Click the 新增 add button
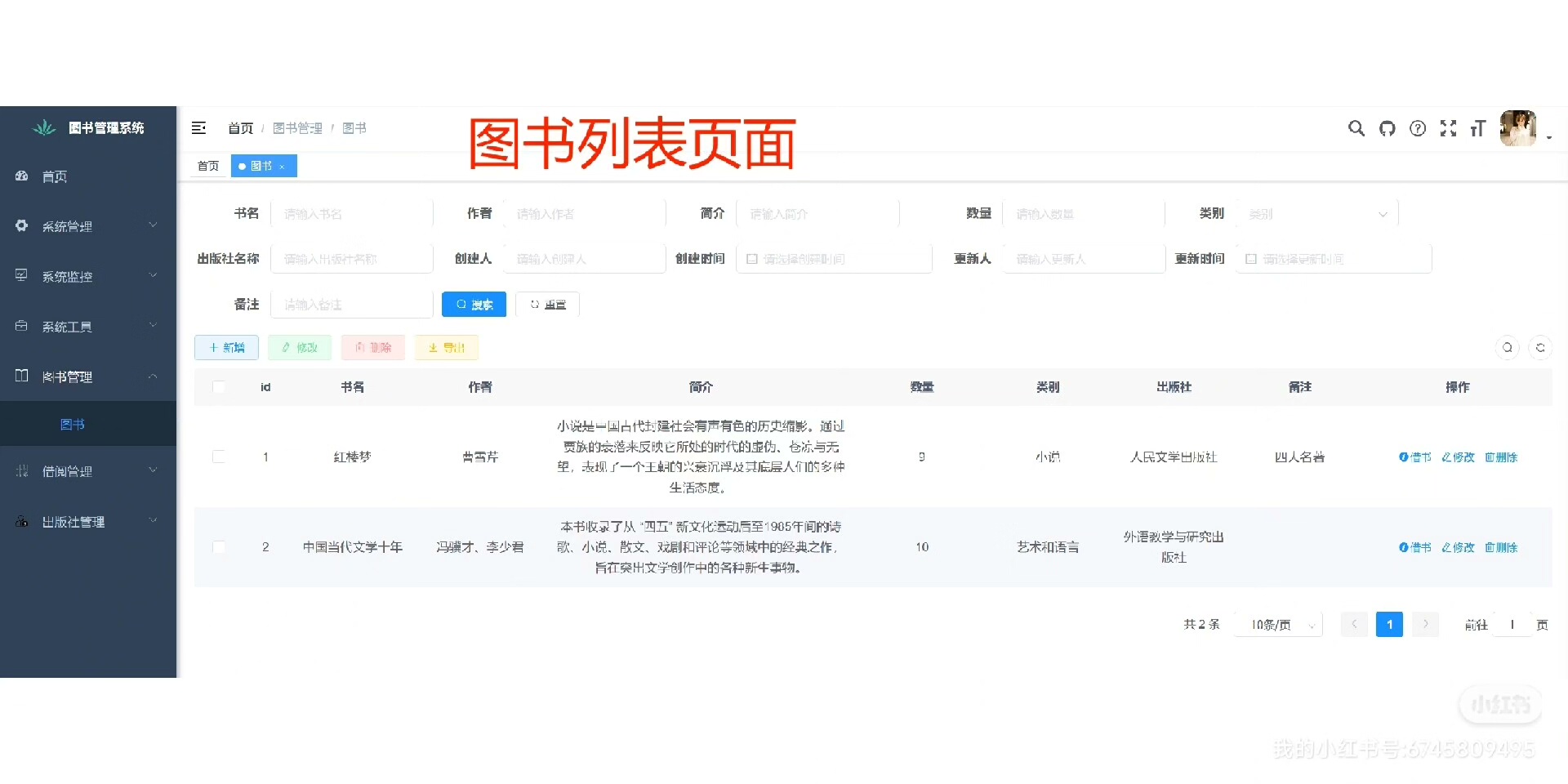 [x=226, y=348]
